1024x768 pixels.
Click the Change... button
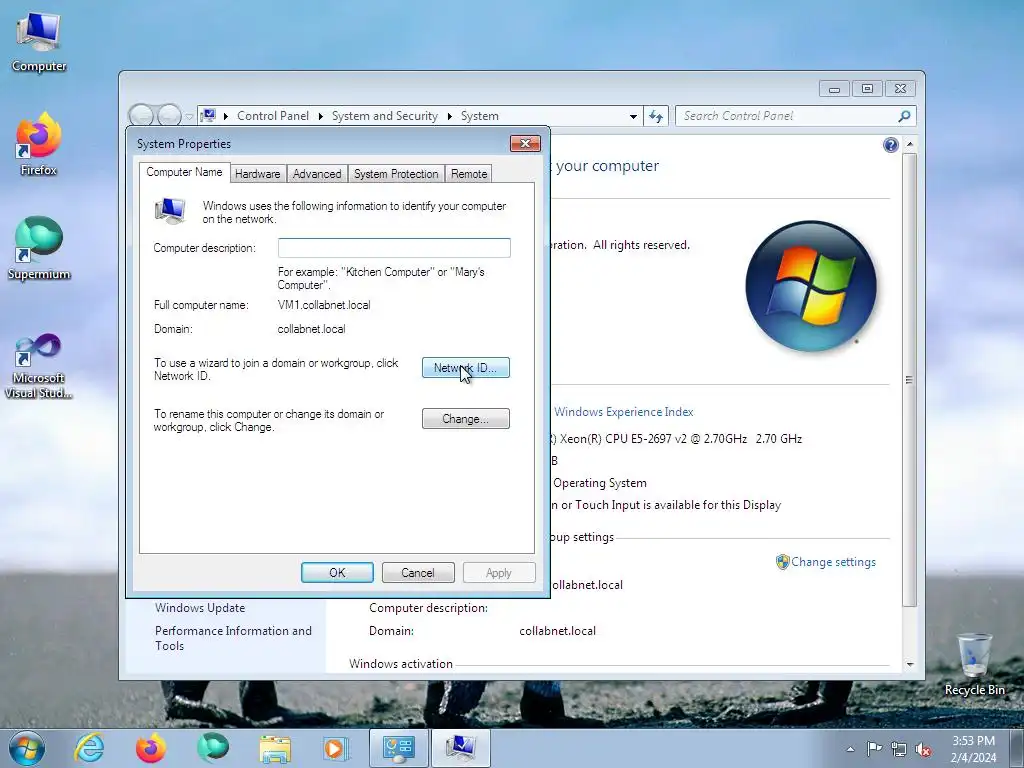click(466, 419)
